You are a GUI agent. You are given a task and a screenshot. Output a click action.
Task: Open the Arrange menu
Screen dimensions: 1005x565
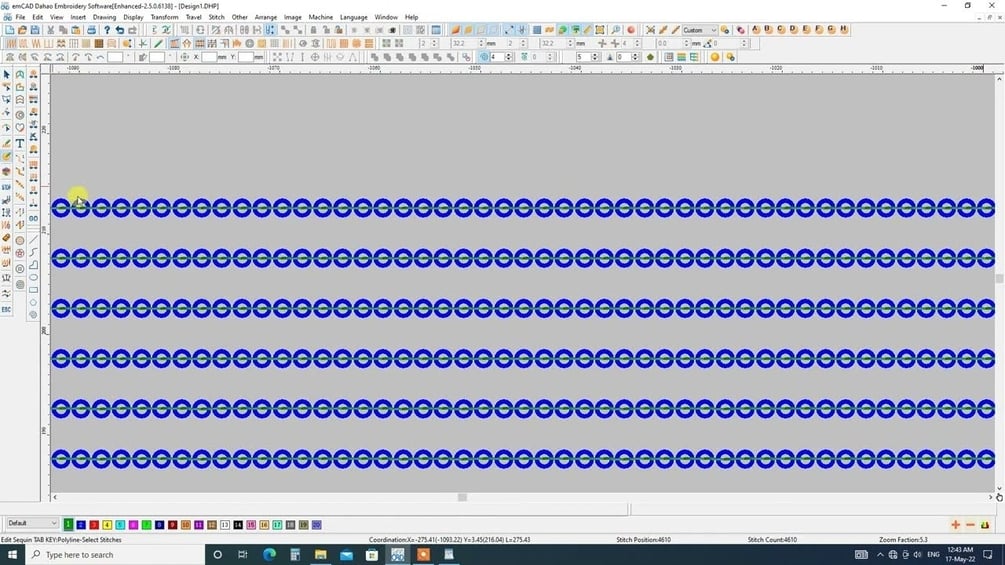(x=265, y=17)
